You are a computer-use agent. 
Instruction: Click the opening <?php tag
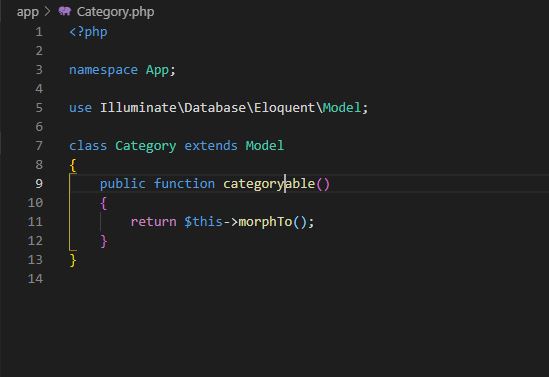[88, 32]
